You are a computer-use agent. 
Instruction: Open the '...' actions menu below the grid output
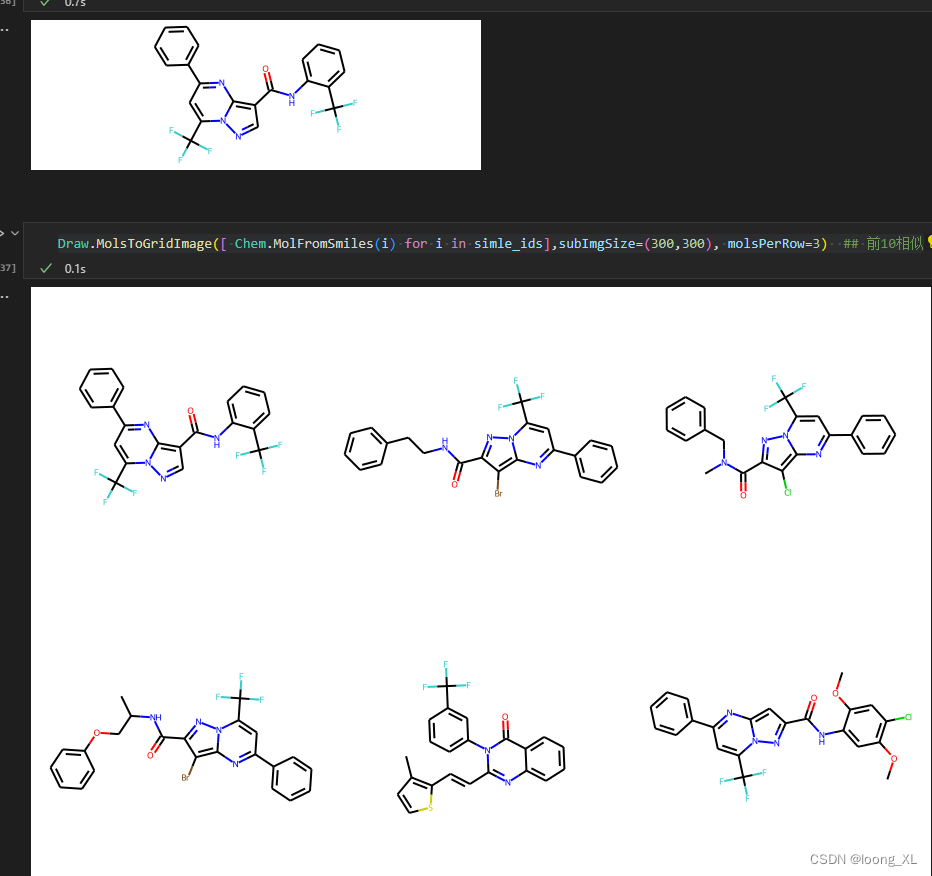[x=5, y=295]
